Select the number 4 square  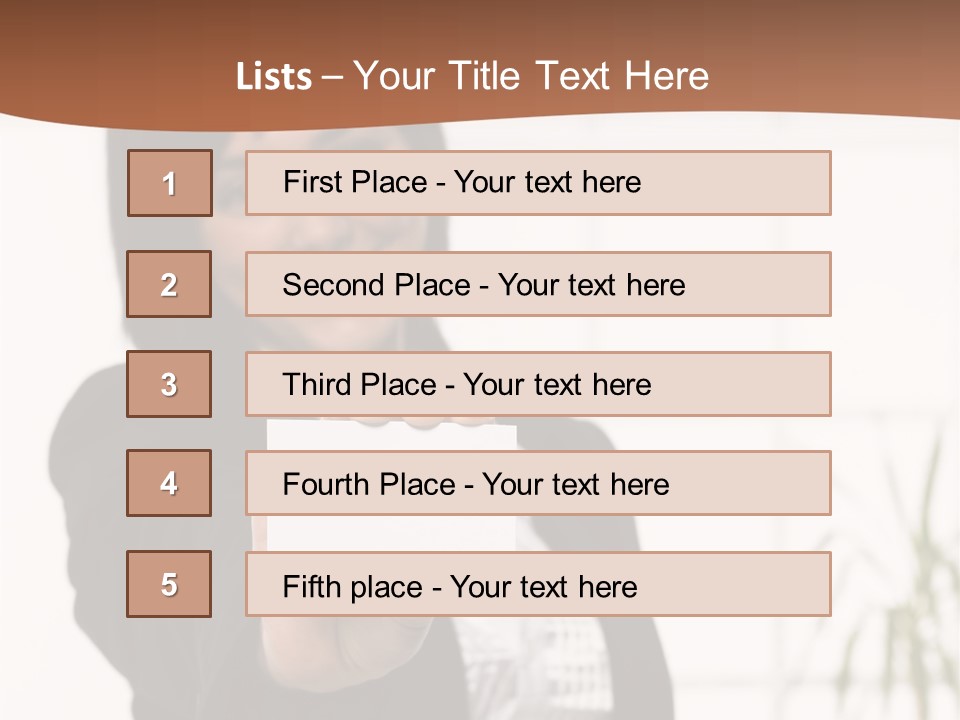click(169, 483)
